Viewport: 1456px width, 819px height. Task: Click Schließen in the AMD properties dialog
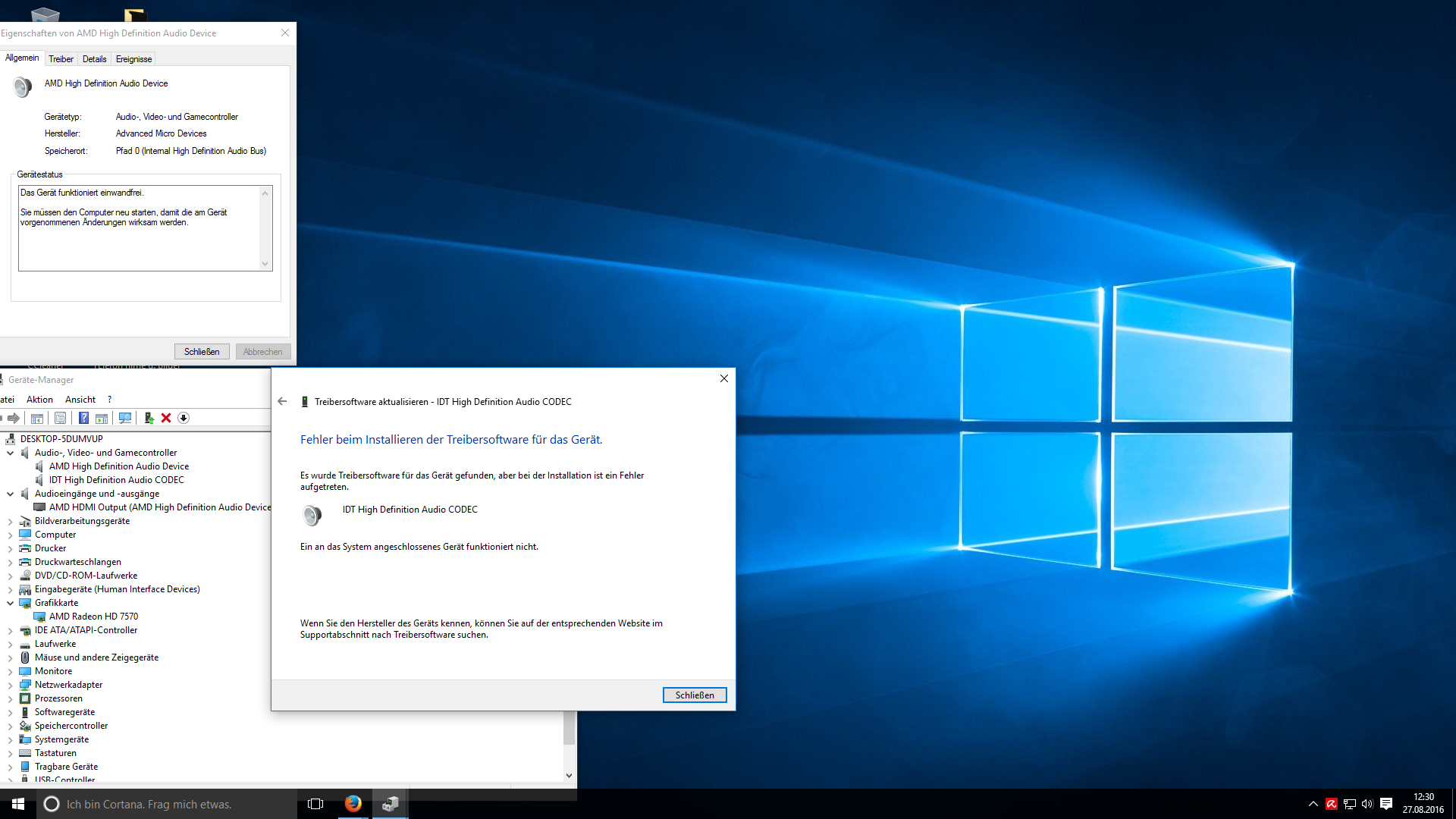(x=202, y=352)
